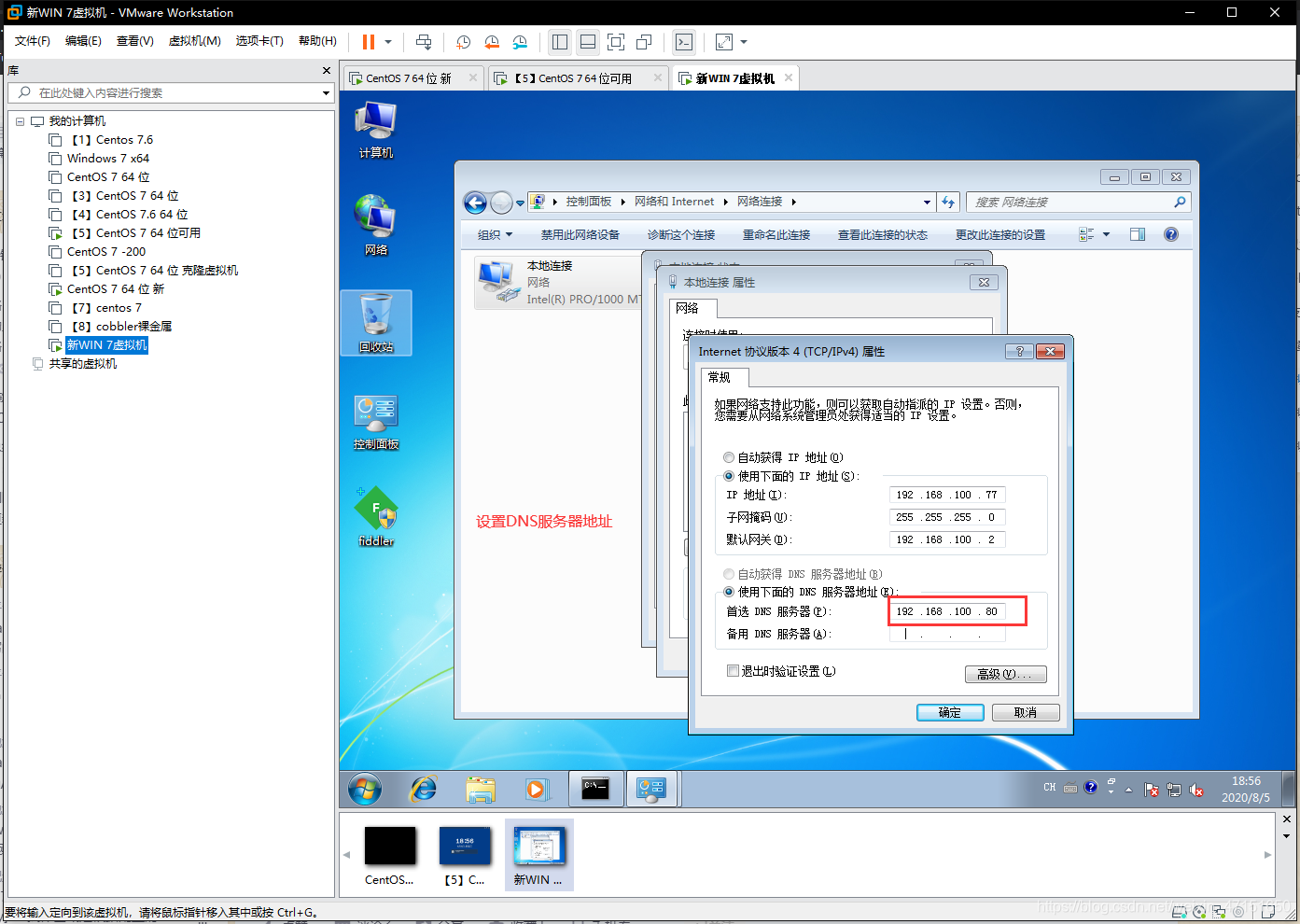Open change view dropdown arrow in explorer
The image size is (1300, 924).
pos(1107,234)
